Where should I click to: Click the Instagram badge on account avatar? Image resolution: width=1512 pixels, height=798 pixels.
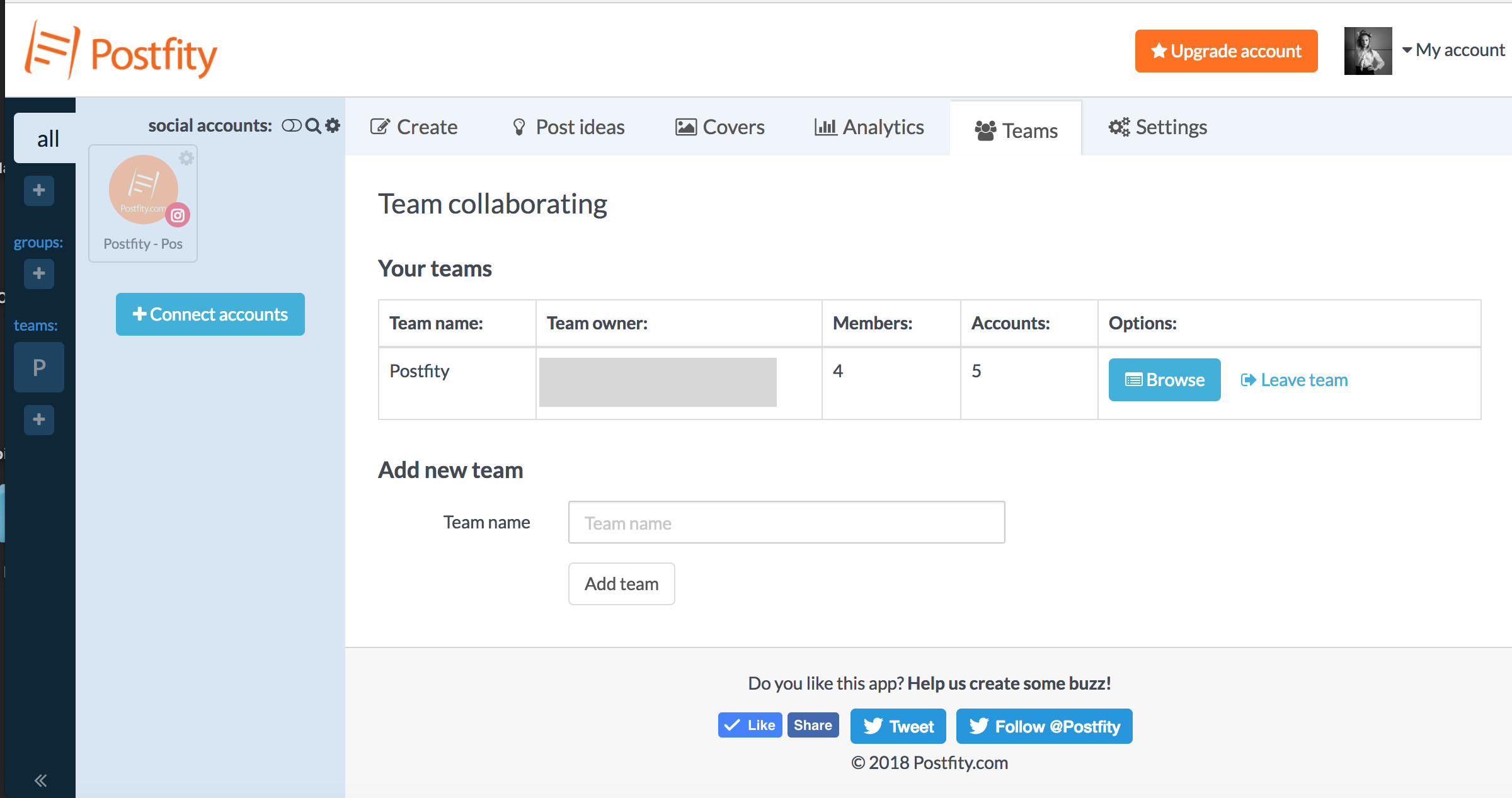tap(178, 215)
